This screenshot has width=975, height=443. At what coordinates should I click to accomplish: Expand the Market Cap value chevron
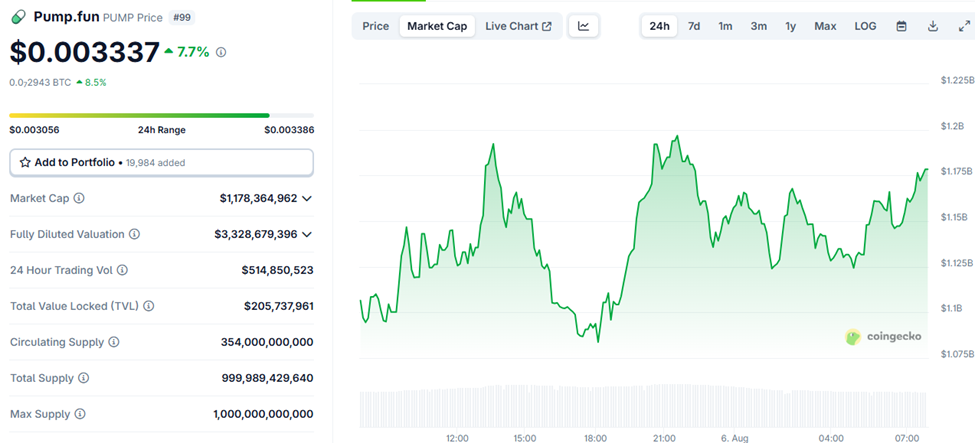point(307,199)
